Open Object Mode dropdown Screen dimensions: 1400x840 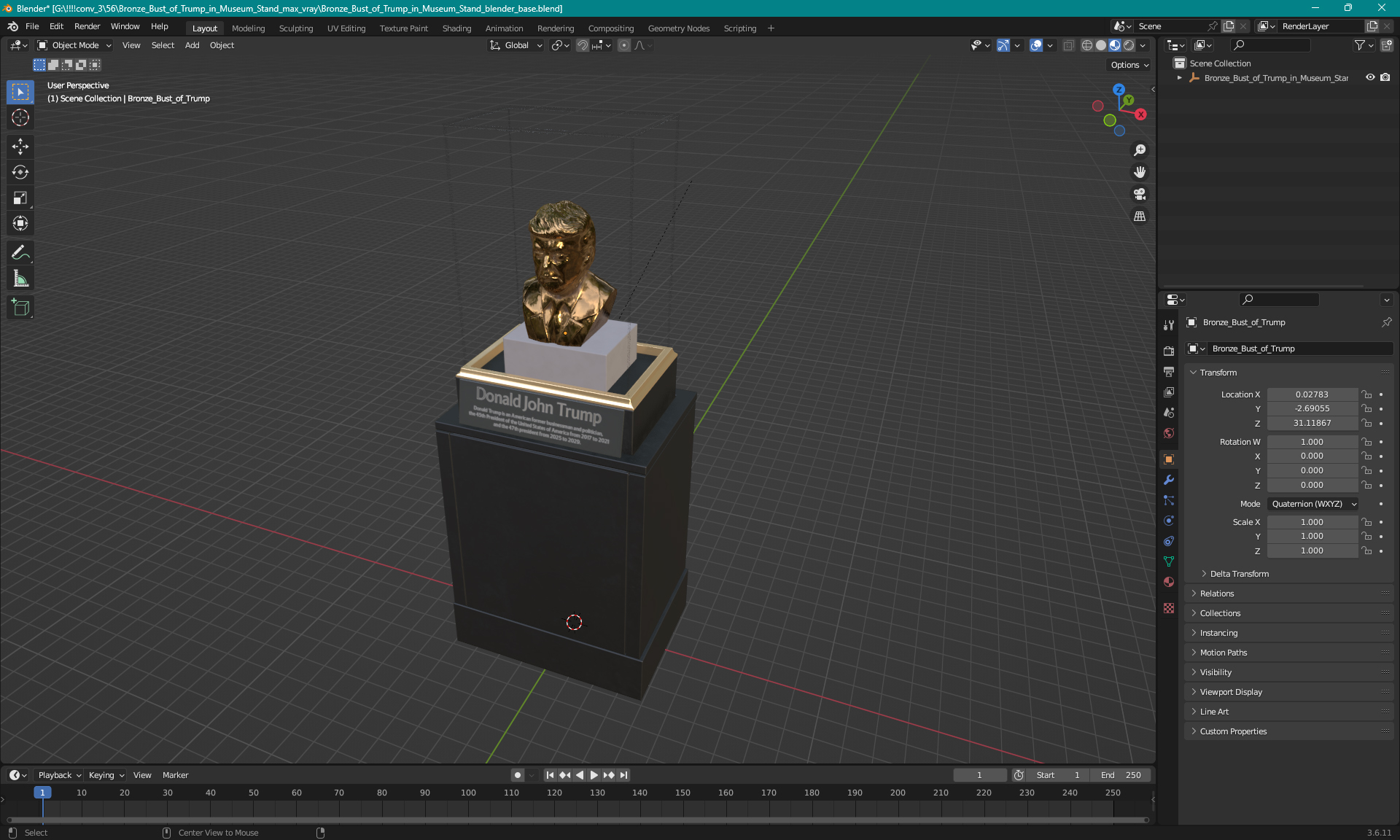(74, 45)
